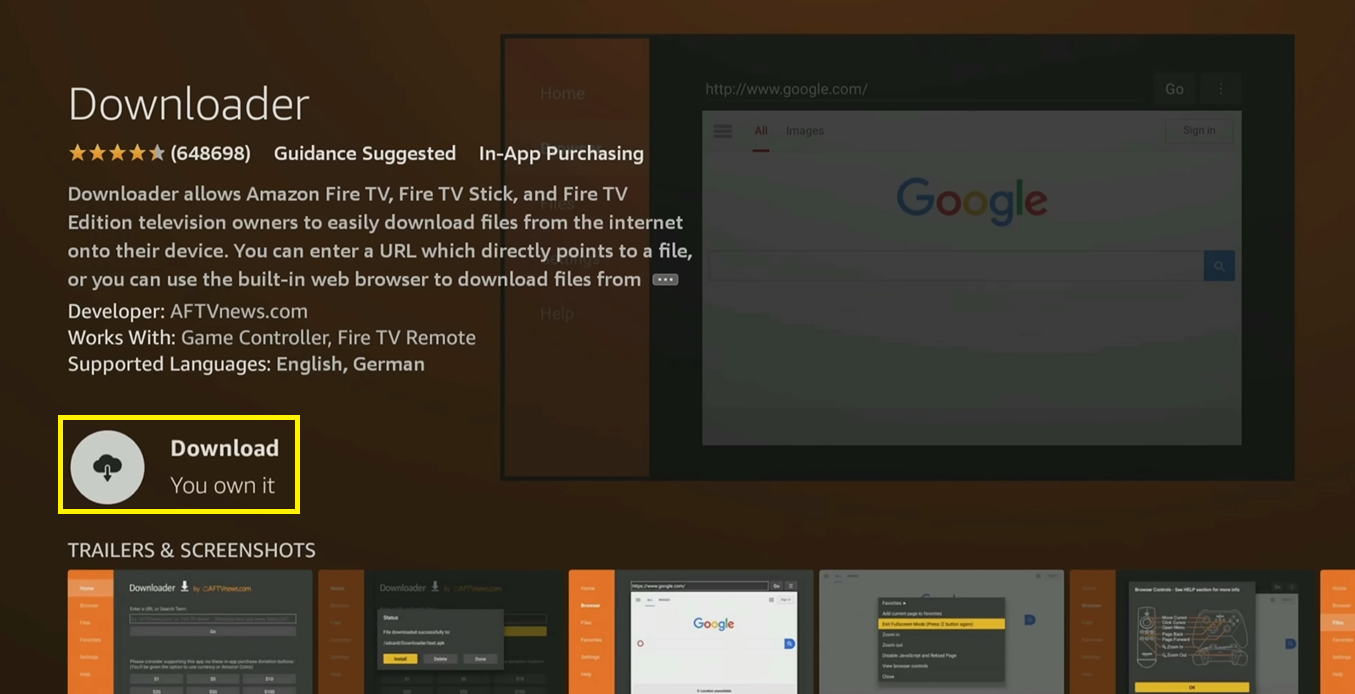Screen dimensions: 1355x694
Task: Click the 'You own it' text
Action: point(222,486)
